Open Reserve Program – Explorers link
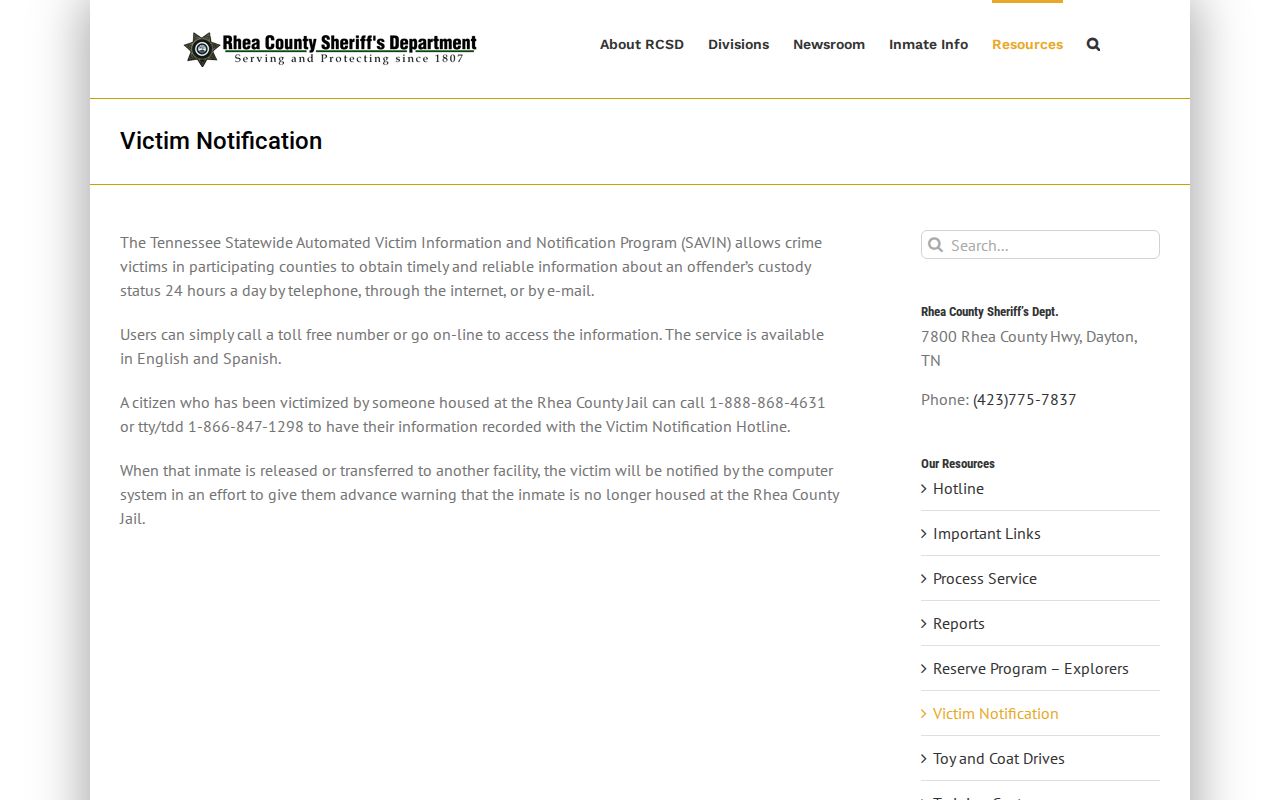This screenshot has height=800, width=1280. [1031, 668]
